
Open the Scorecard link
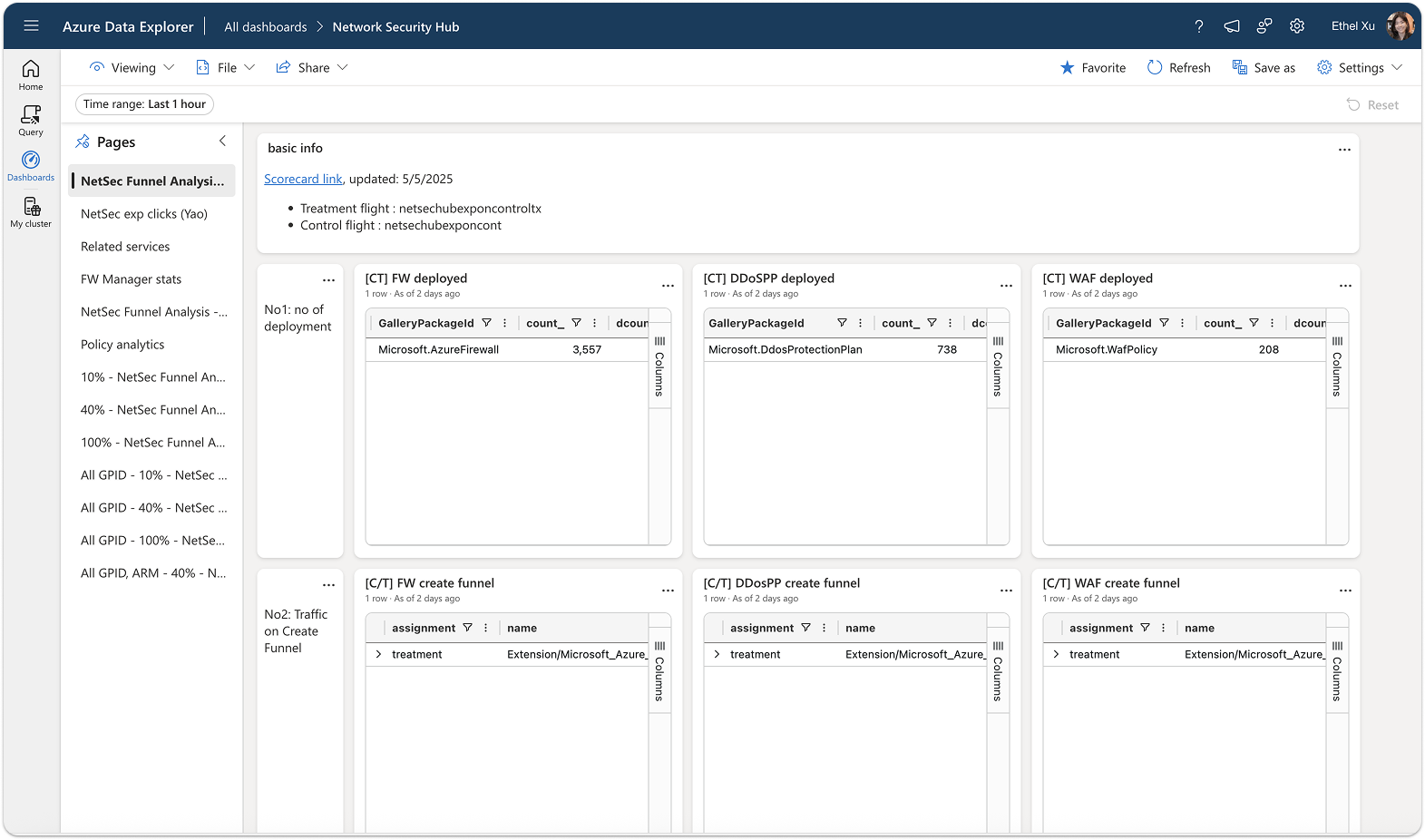click(x=303, y=180)
